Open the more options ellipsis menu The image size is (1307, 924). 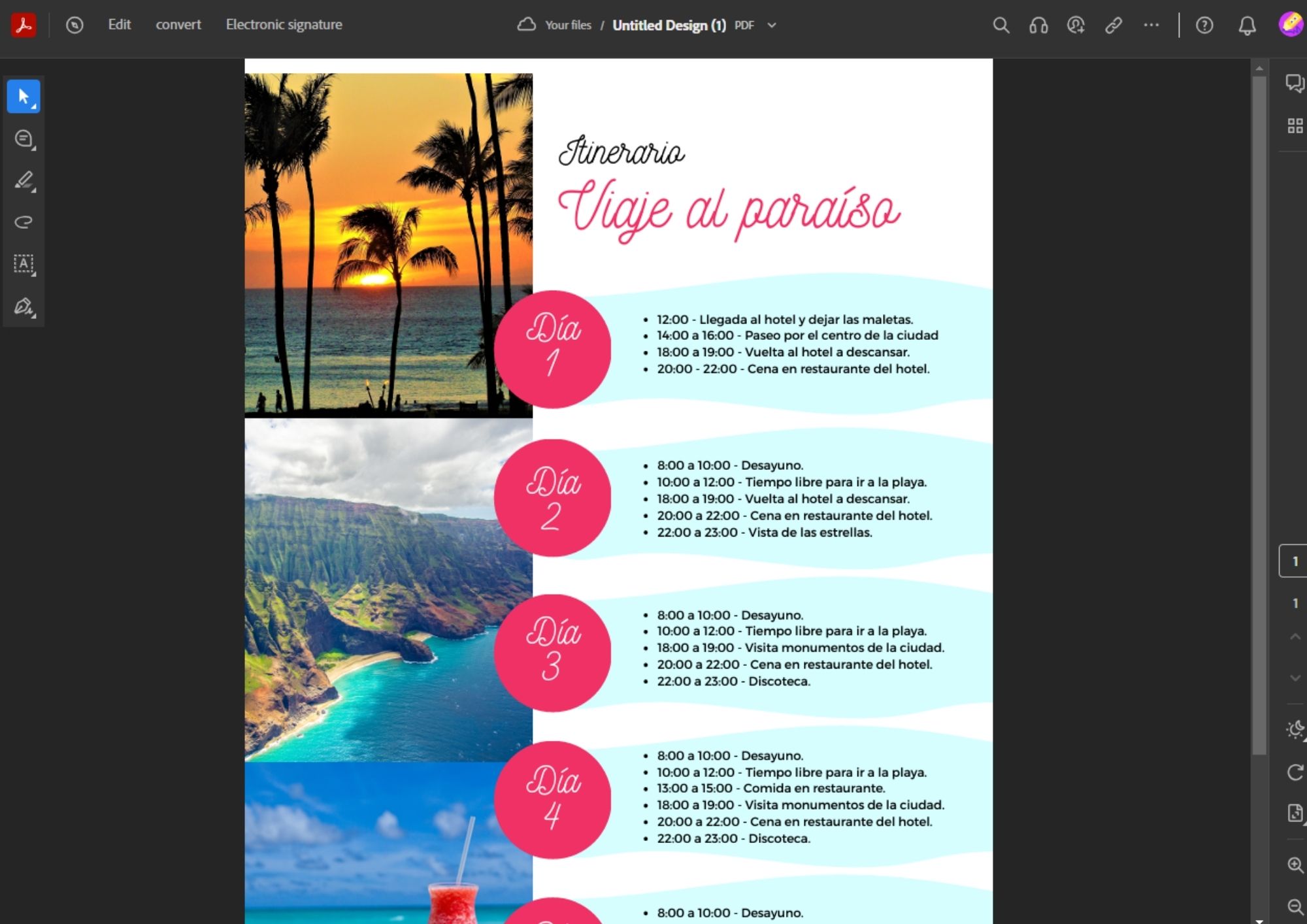(1151, 25)
